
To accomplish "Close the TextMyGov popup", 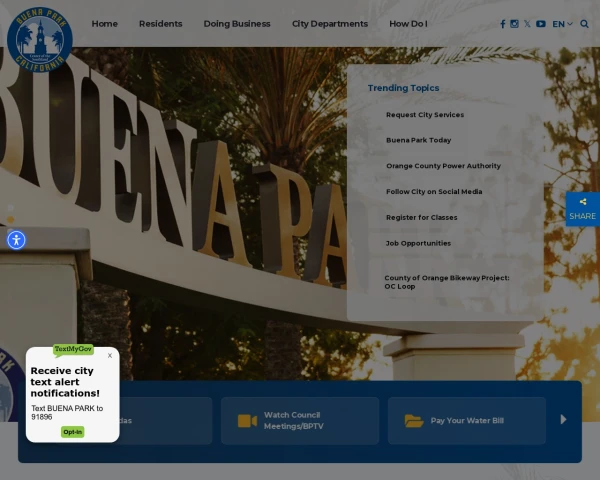I will tap(110, 356).
